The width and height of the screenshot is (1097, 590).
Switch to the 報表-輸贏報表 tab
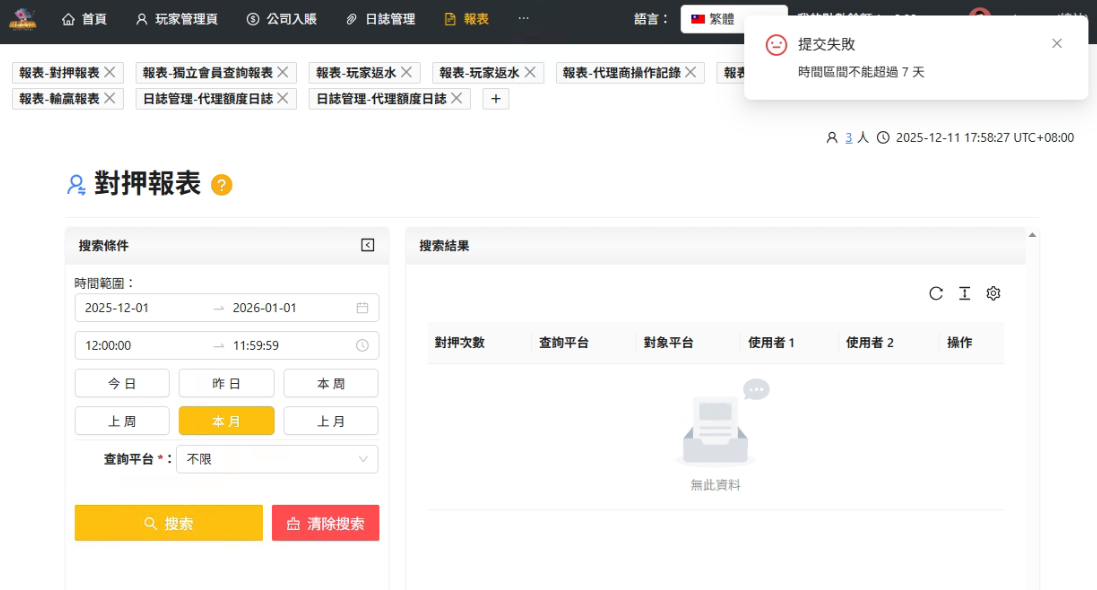[58, 98]
